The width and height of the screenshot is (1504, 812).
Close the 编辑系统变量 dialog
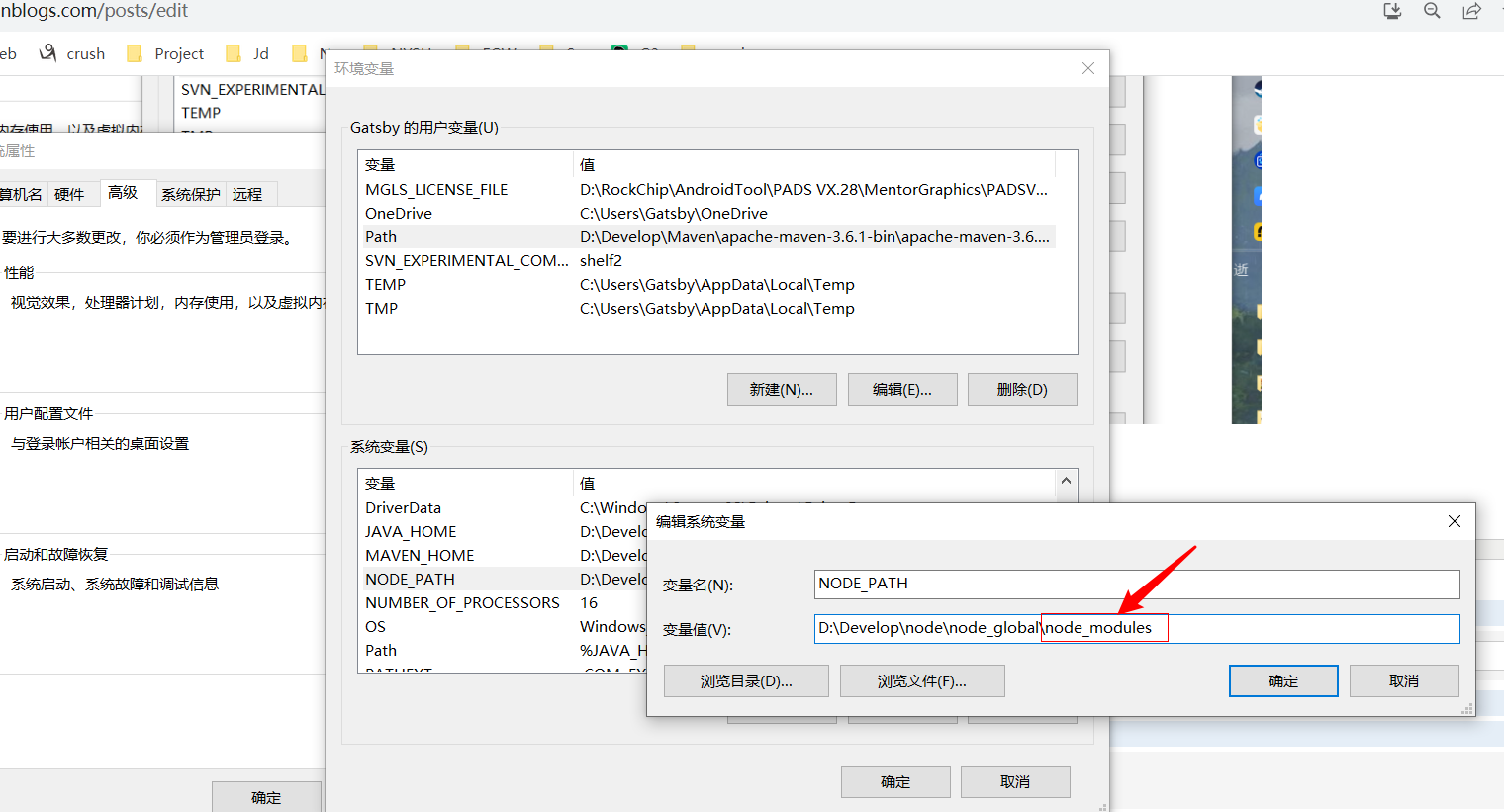[1455, 521]
